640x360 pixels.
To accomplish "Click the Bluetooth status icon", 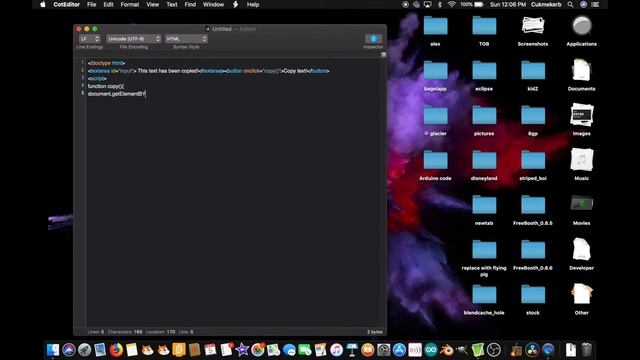I will (x=440, y=4).
